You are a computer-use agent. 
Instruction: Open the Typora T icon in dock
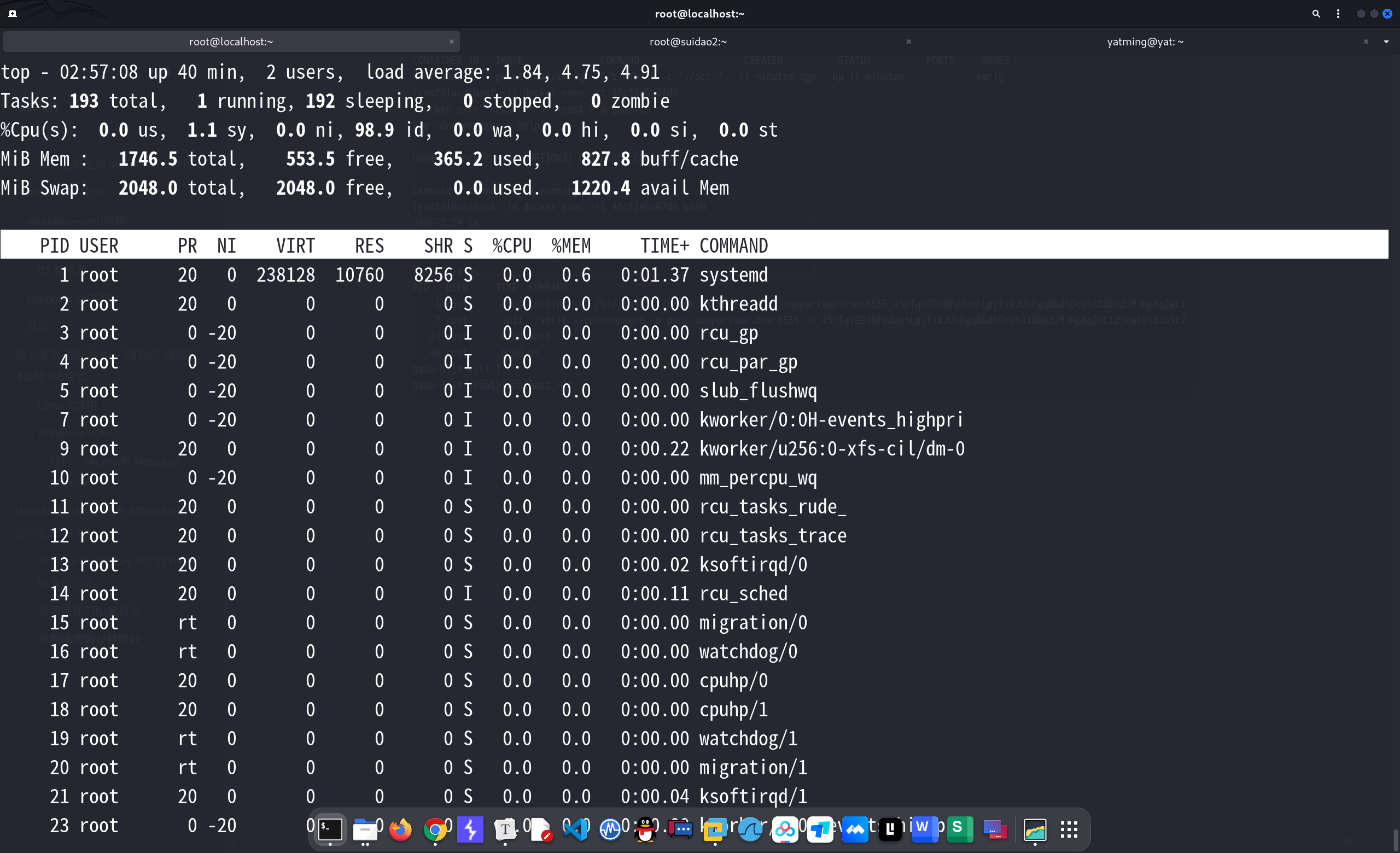(505, 829)
